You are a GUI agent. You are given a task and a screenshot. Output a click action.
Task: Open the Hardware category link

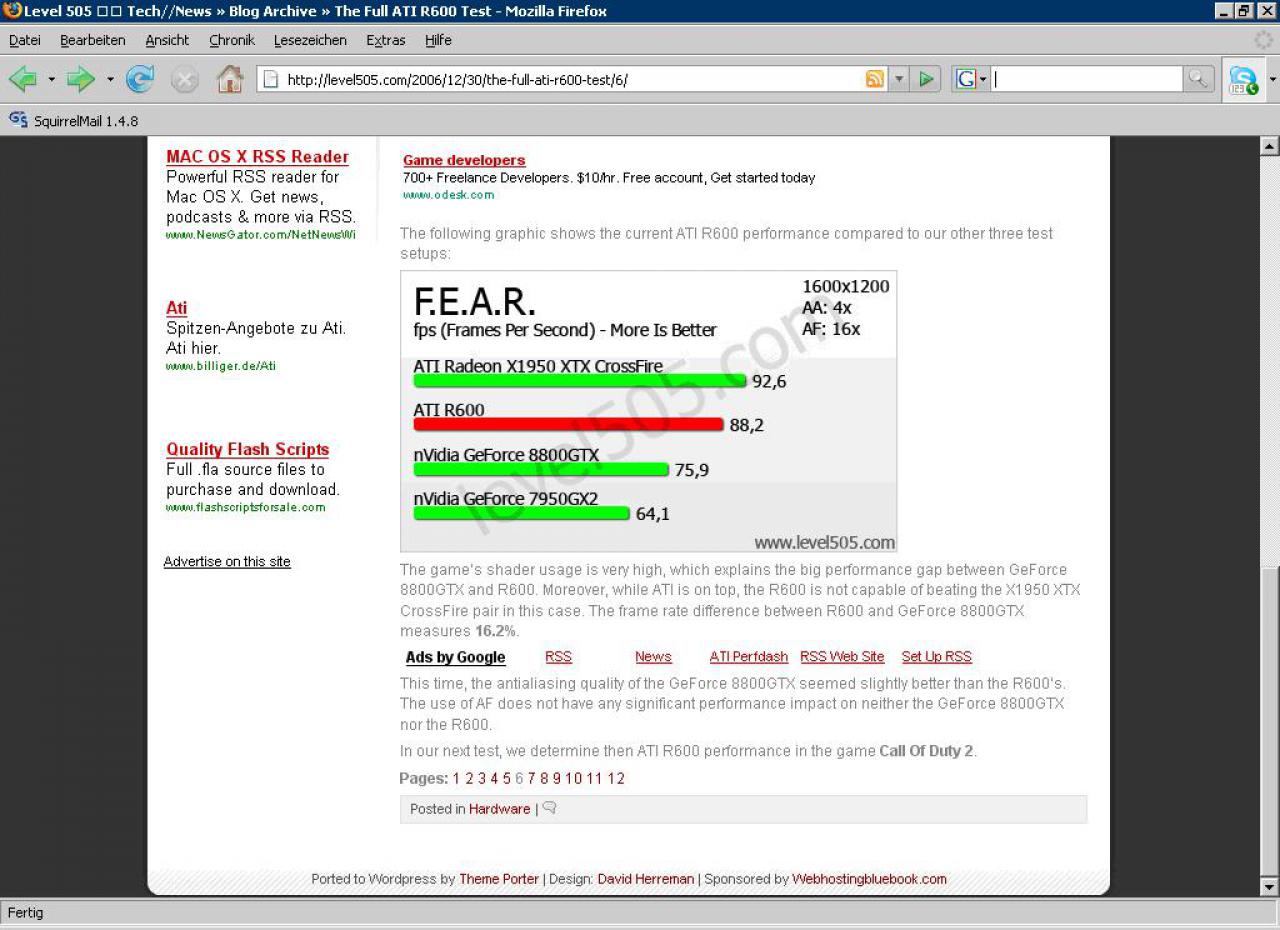(x=500, y=809)
